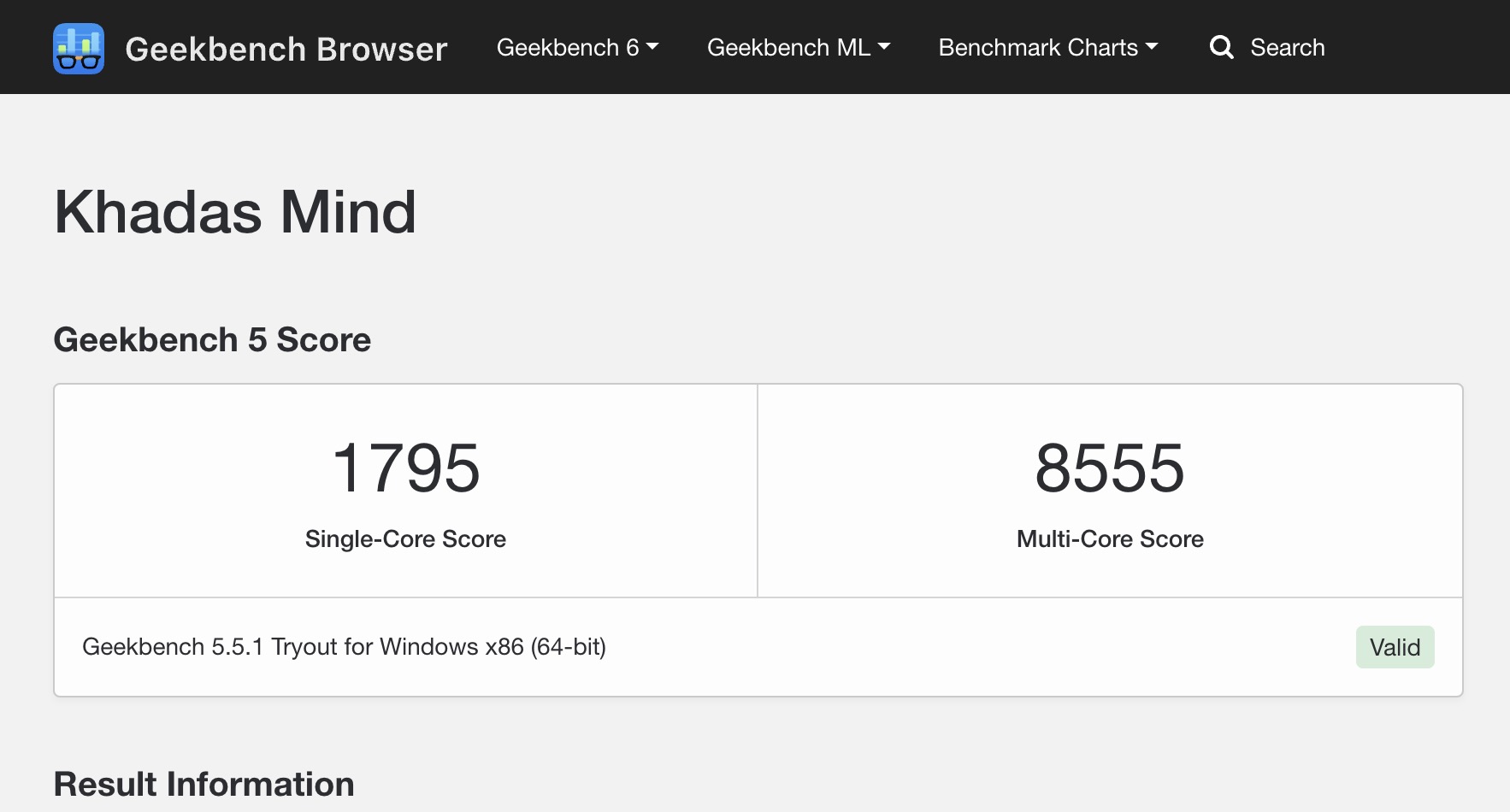
Task: Click the Geekbench glasses logo icon
Action: pos(79,48)
